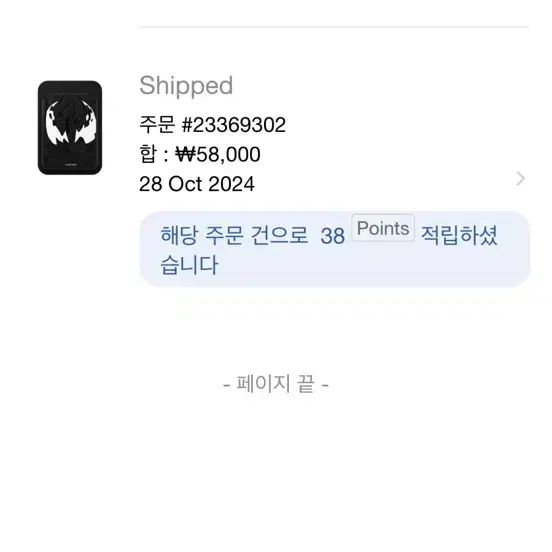Click the 습니다 text in the banner

(x=189, y=265)
